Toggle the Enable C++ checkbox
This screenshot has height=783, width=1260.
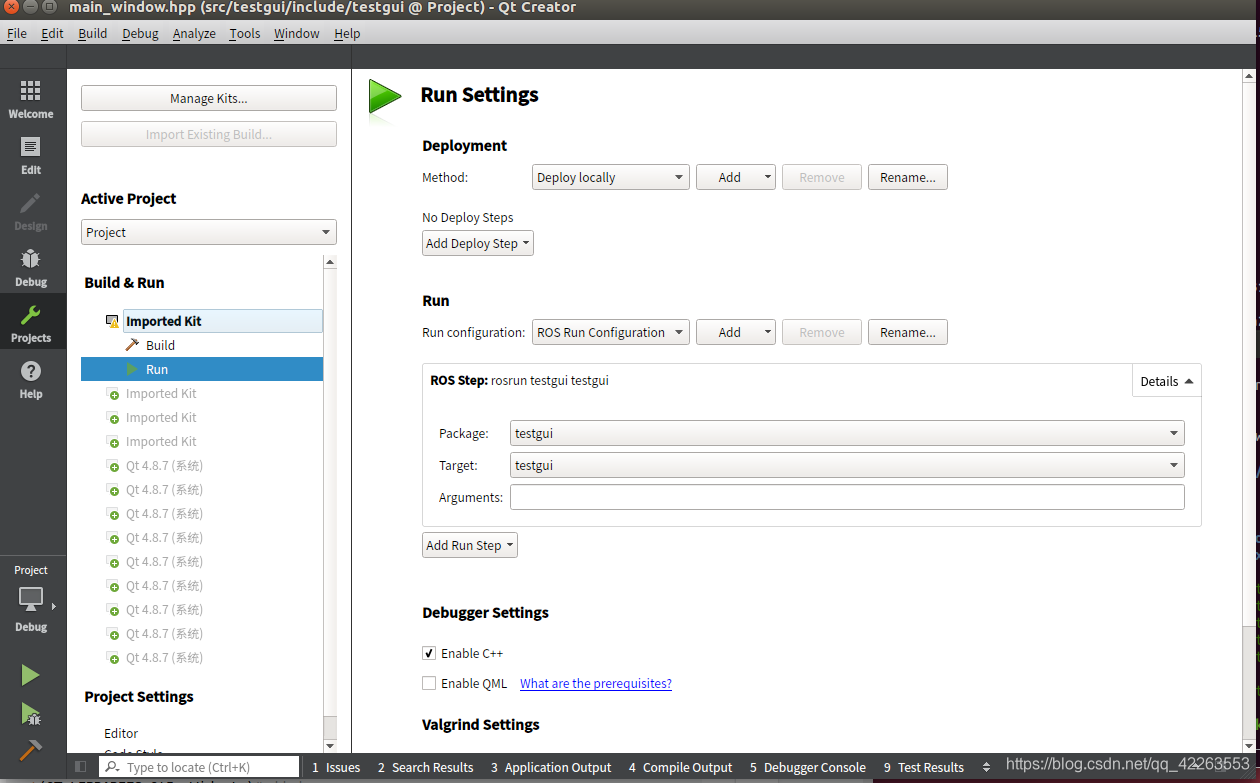click(x=429, y=653)
